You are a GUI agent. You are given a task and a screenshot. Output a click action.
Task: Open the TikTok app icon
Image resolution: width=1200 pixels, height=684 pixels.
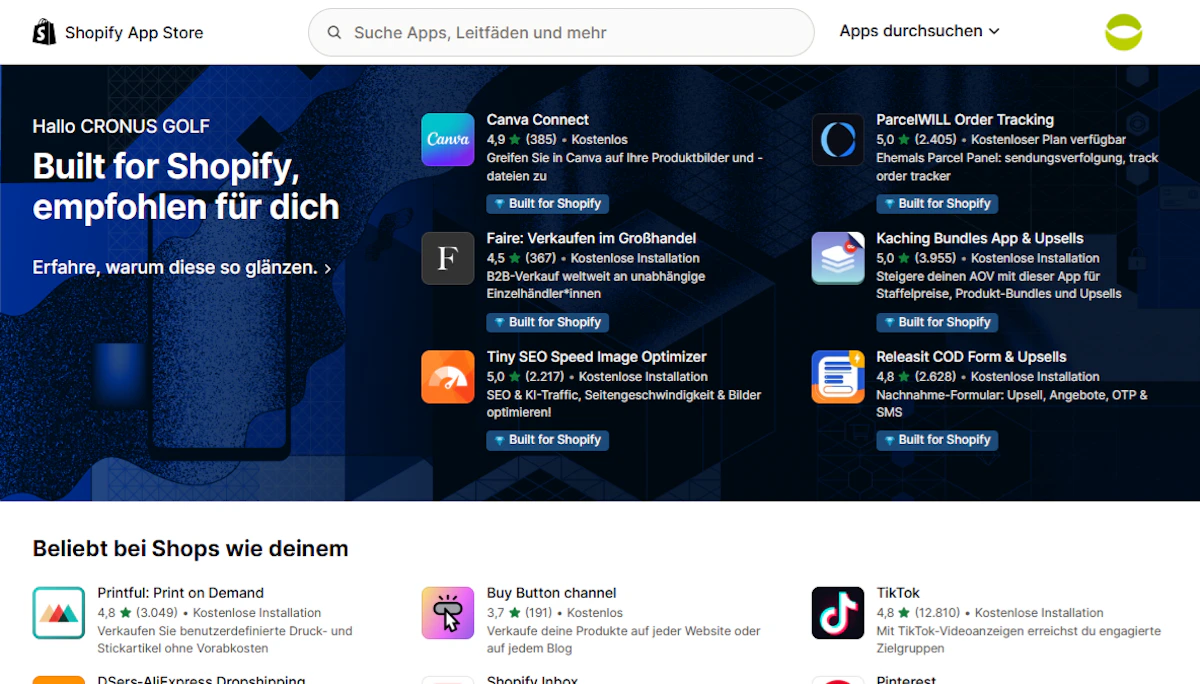point(838,613)
